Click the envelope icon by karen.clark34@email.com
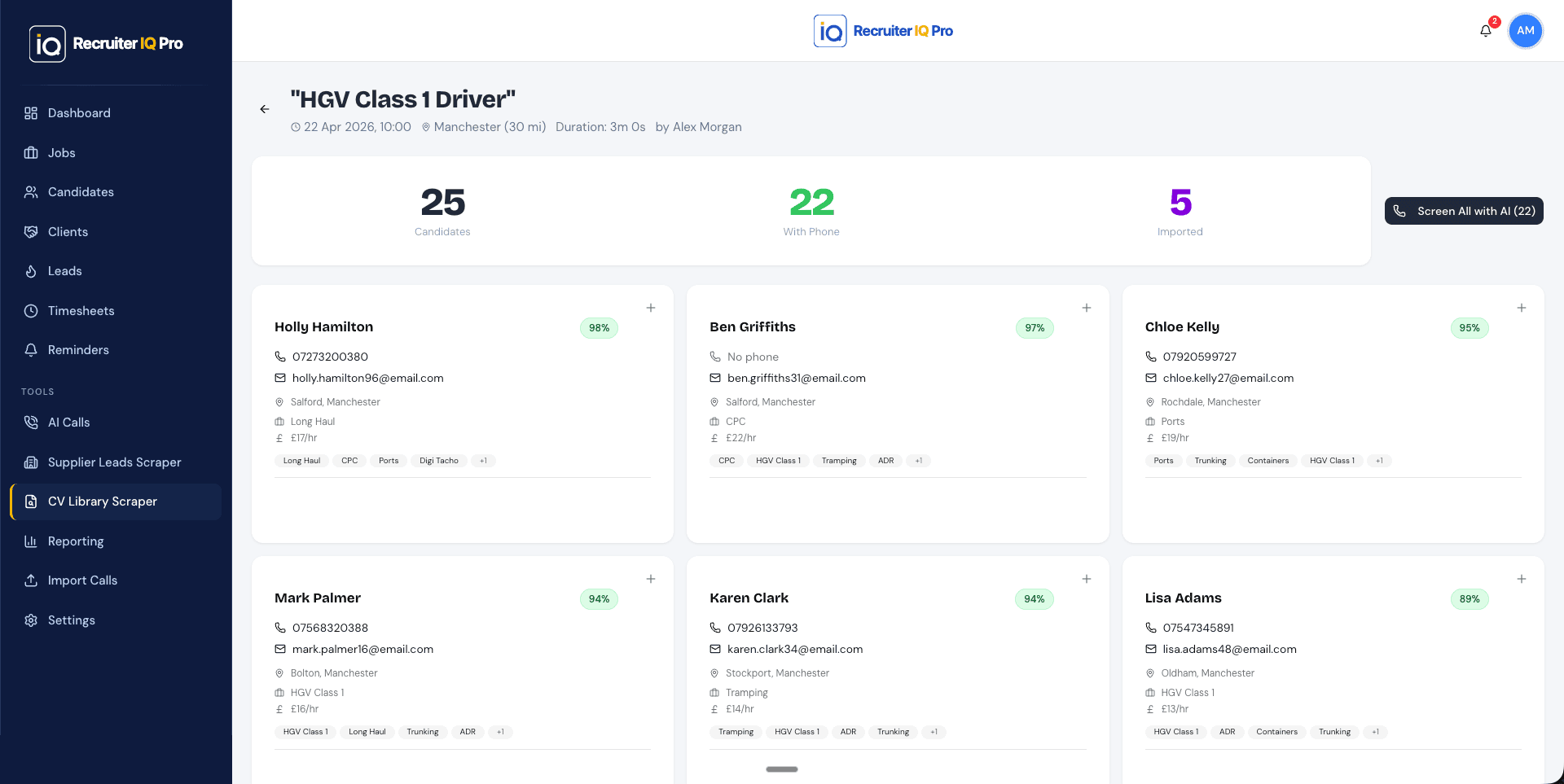Image resolution: width=1564 pixels, height=784 pixels. tap(715, 649)
